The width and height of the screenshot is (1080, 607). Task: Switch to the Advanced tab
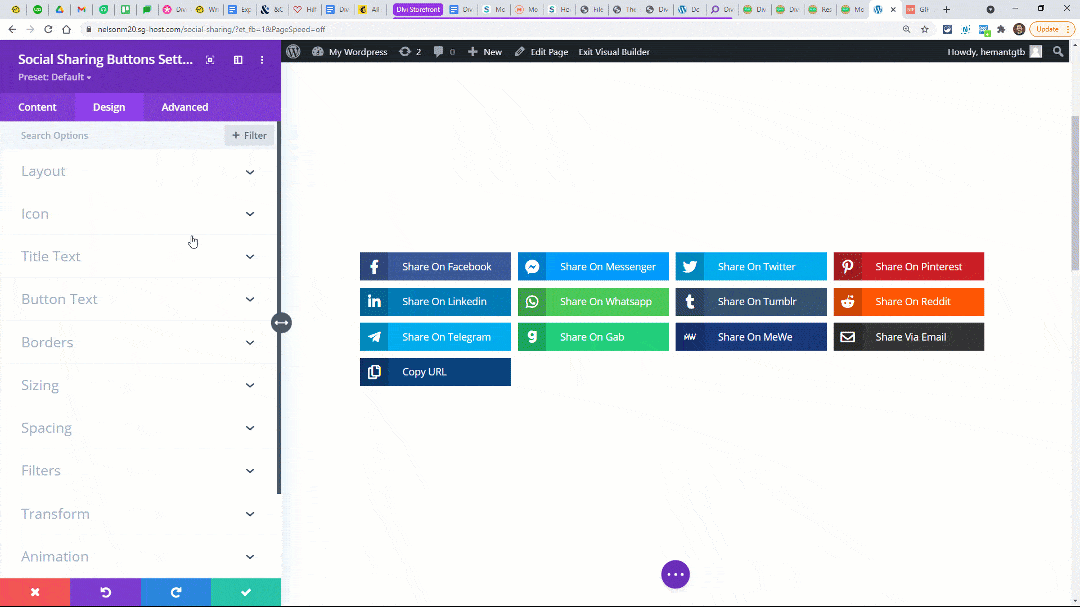(x=185, y=107)
